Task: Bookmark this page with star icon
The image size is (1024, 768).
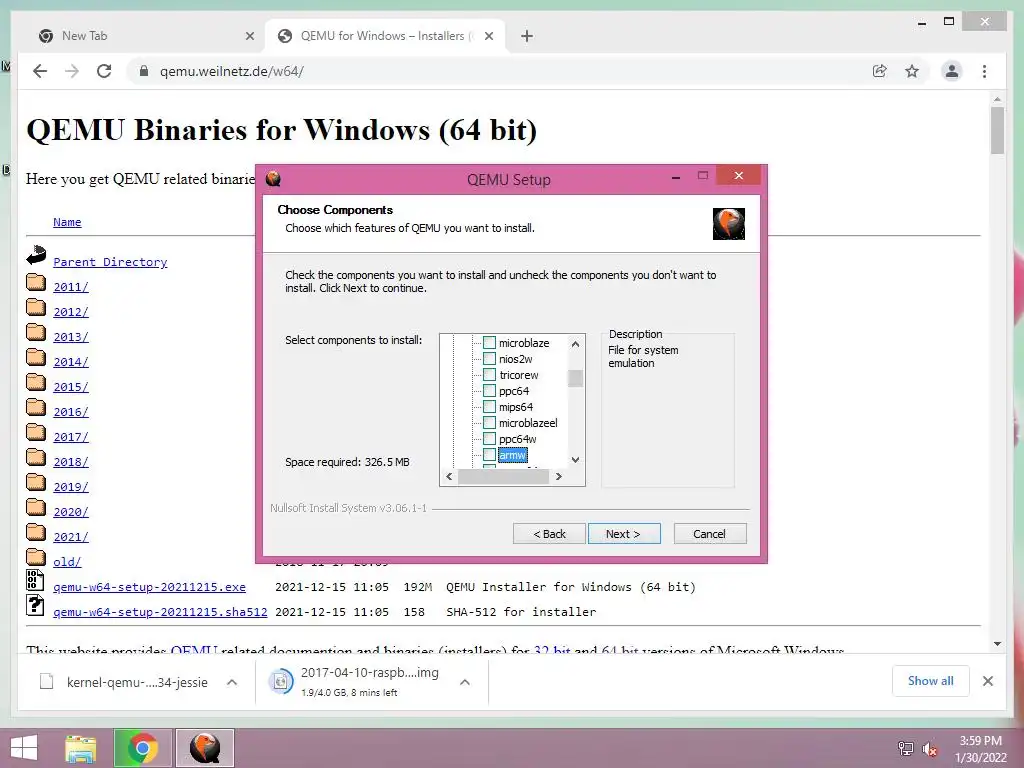Action: [x=912, y=71]
